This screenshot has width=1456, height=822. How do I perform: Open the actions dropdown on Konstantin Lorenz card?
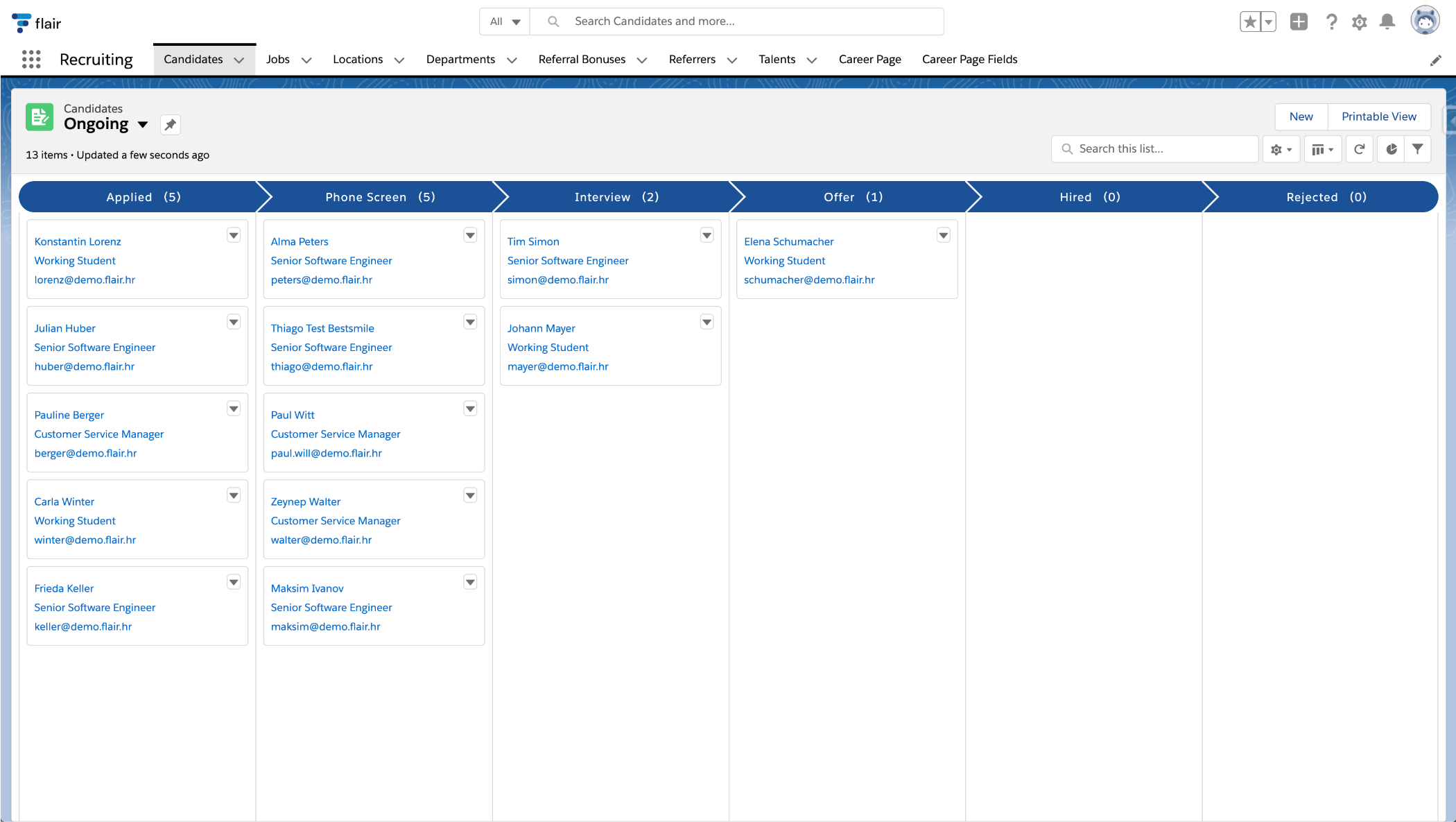coord(234,235)
